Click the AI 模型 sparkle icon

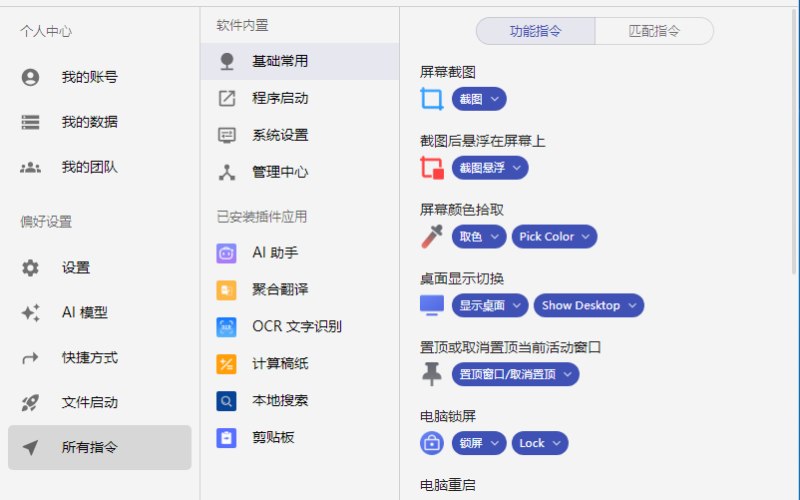pos(30,312)
